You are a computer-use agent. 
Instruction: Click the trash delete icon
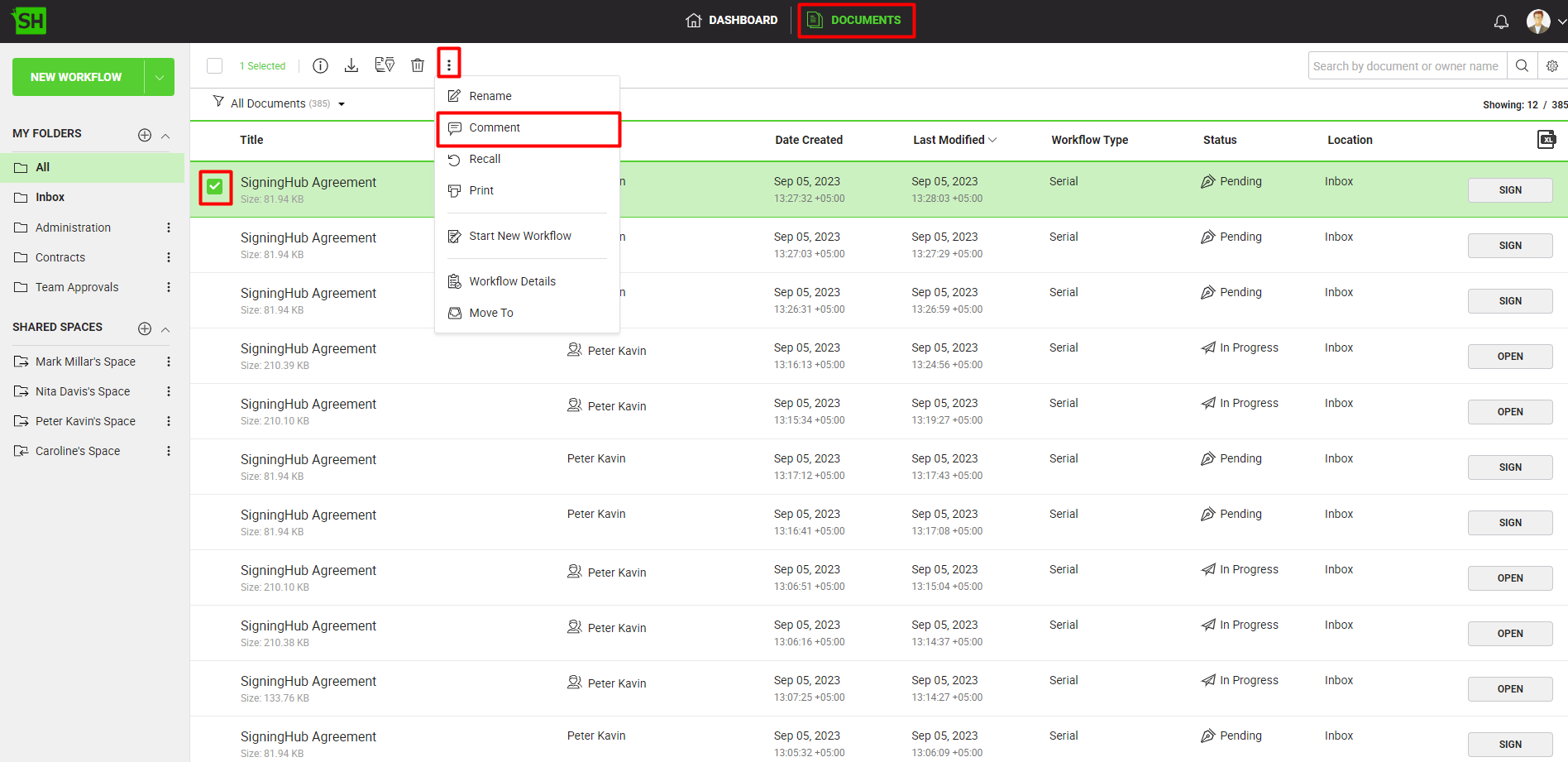point(418,65)
